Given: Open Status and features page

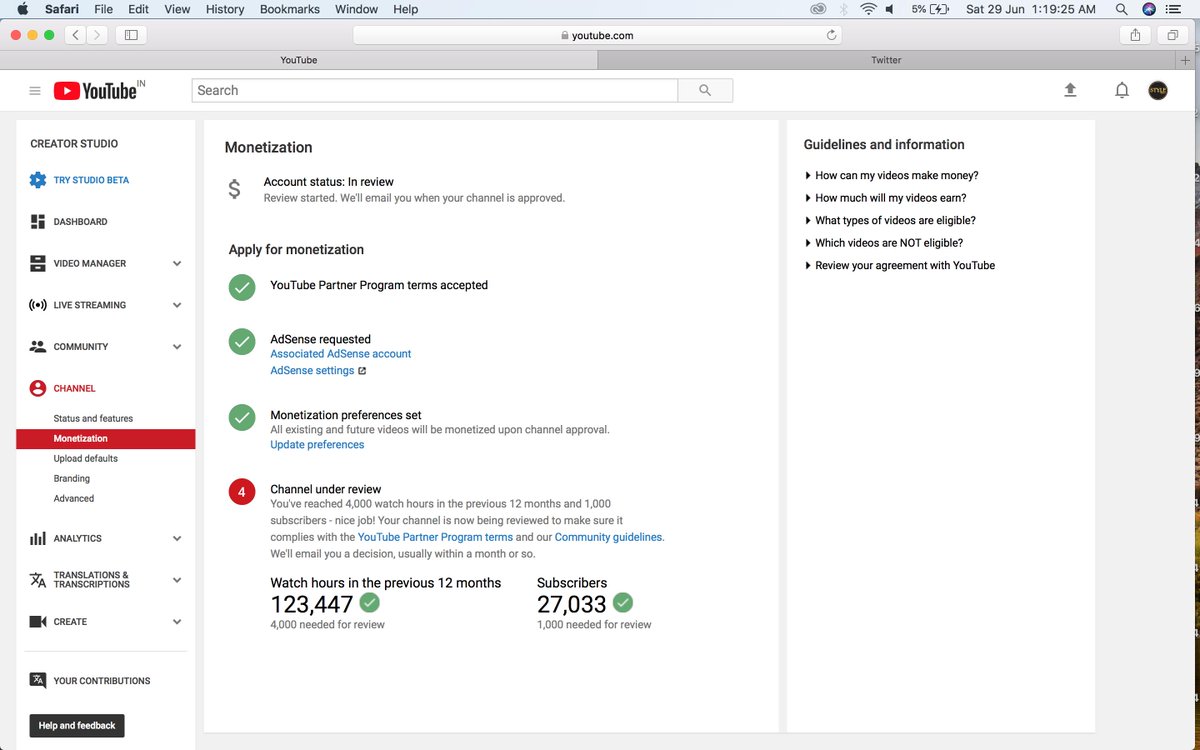Looking at the screenshot, I should [x=93, y=419].
